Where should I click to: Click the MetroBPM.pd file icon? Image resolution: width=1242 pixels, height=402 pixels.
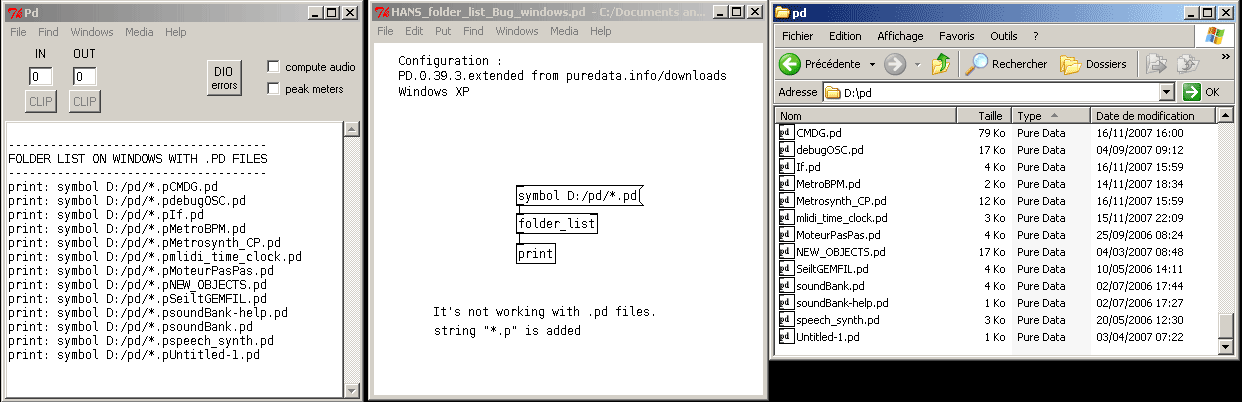[785, 183]
